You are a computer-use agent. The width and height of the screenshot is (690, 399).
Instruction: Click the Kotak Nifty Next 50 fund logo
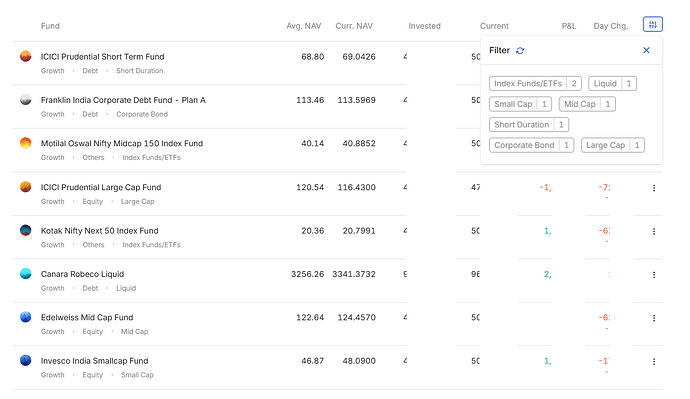pyautogui.click(x=26, y=230)
